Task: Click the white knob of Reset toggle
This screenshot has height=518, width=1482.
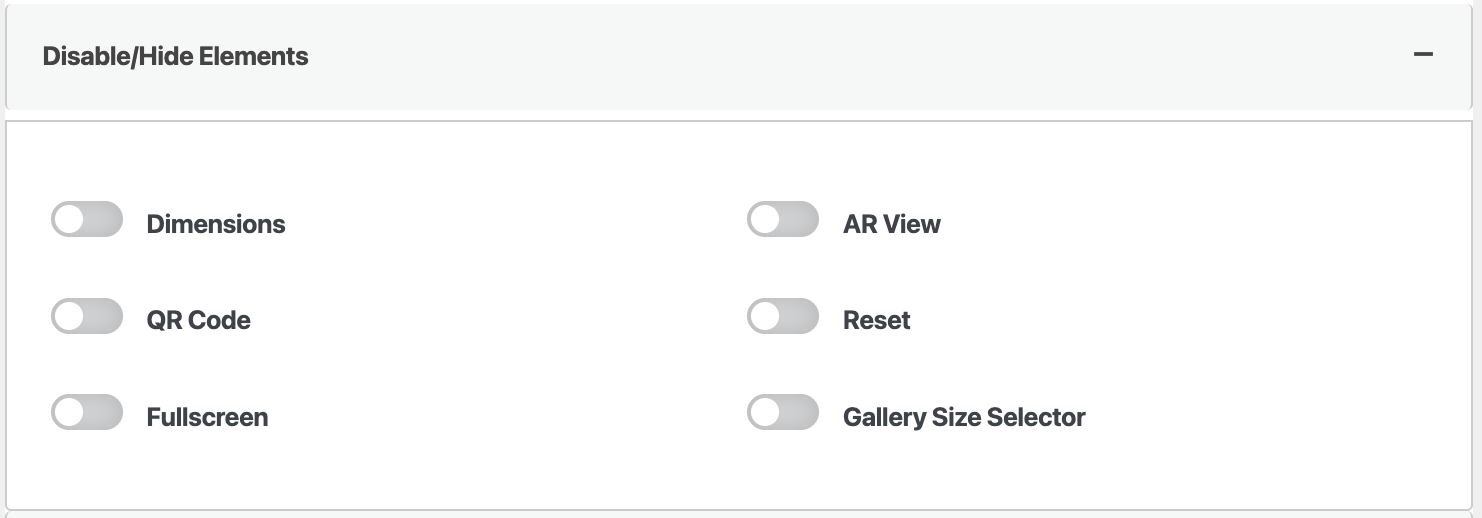Action: (765, 316)
